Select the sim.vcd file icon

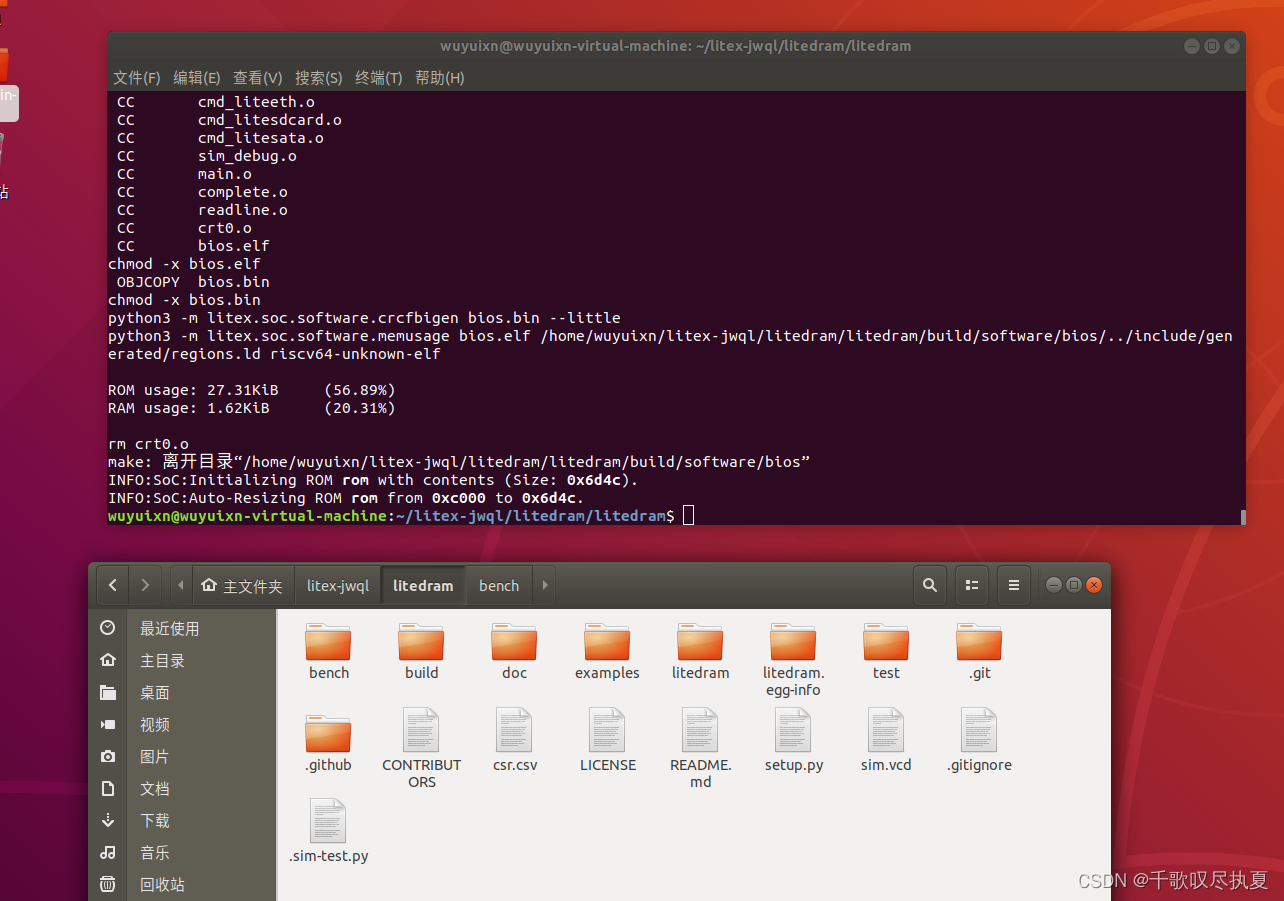(886, 730)
